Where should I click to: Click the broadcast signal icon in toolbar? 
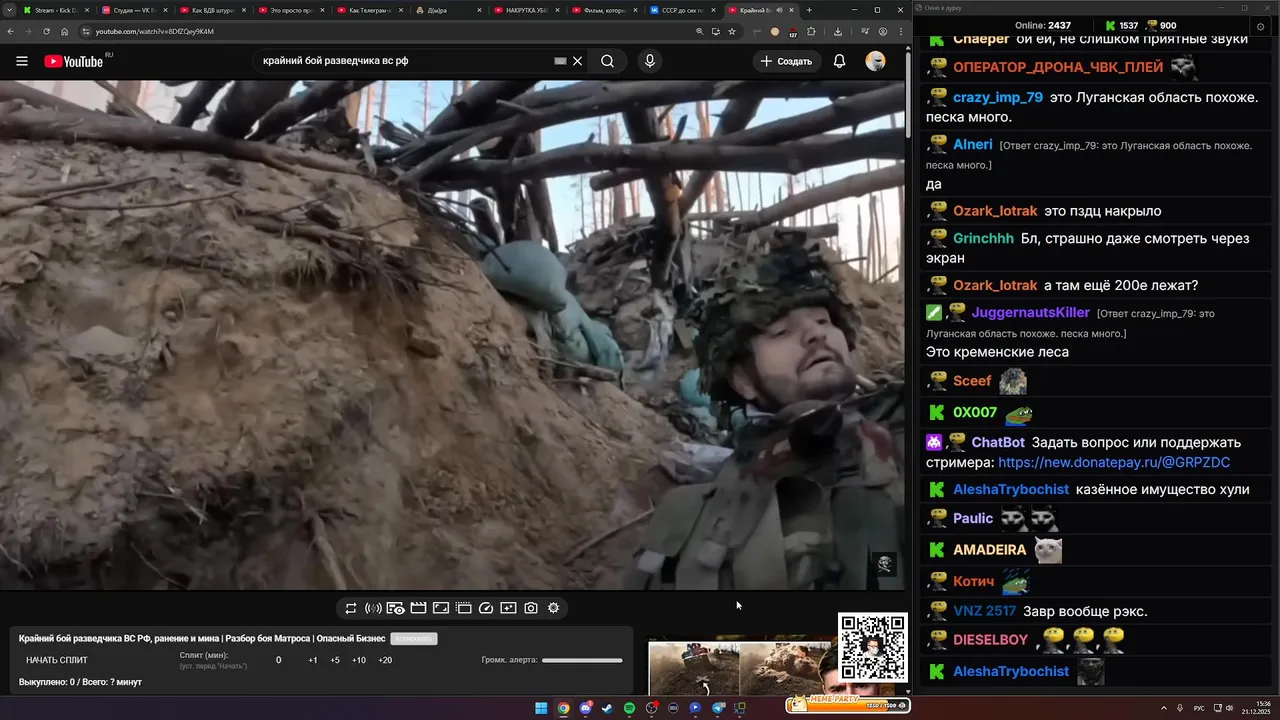(x=373, y=608)
